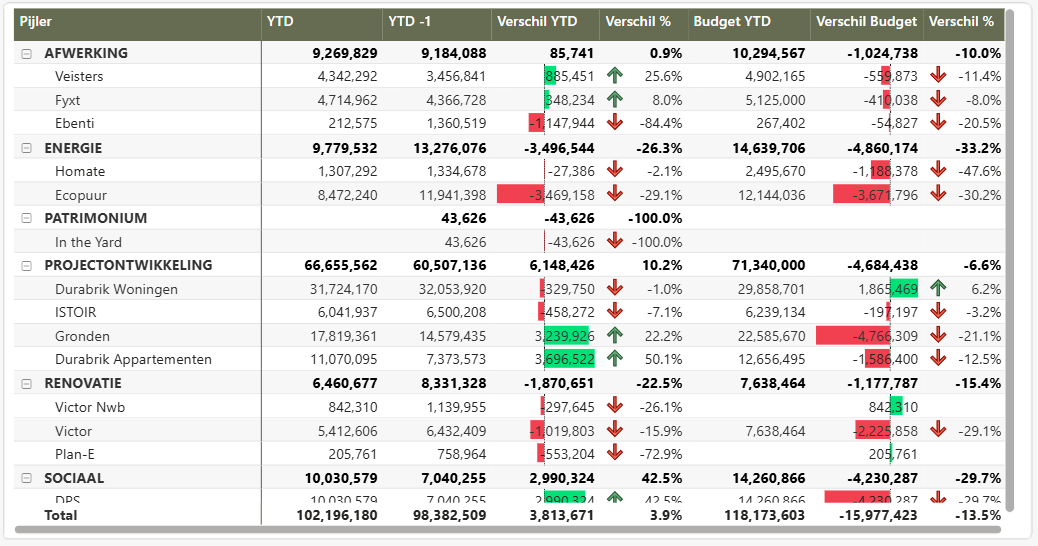The image size is (1038, 546).
Task: Click the red down arrow in Fyxt budget variance
Action: (x=937, y=100)
